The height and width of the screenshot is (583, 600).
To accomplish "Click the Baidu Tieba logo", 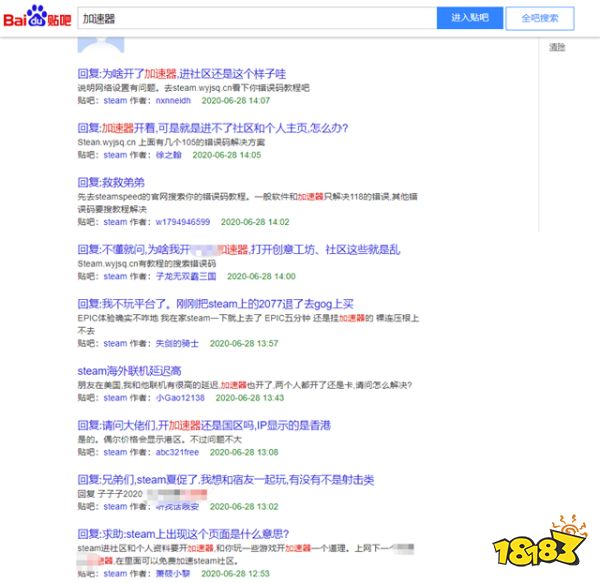I will coord(37,17).
